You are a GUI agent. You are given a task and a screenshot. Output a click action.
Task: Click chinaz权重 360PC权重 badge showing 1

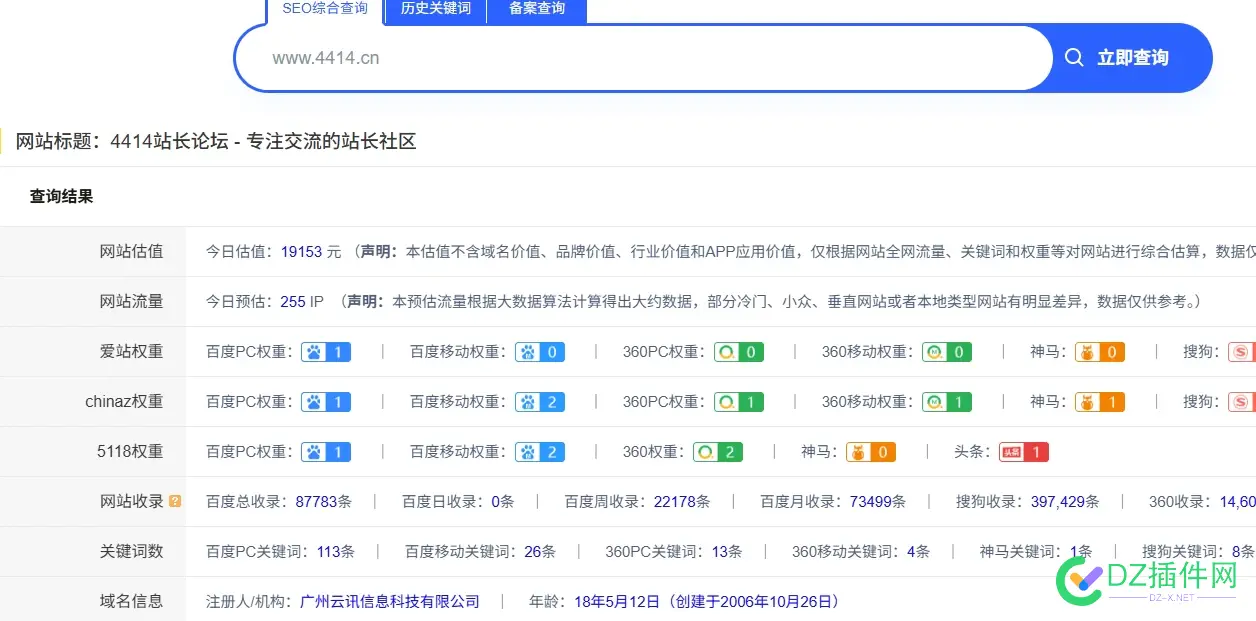(739, 402)
